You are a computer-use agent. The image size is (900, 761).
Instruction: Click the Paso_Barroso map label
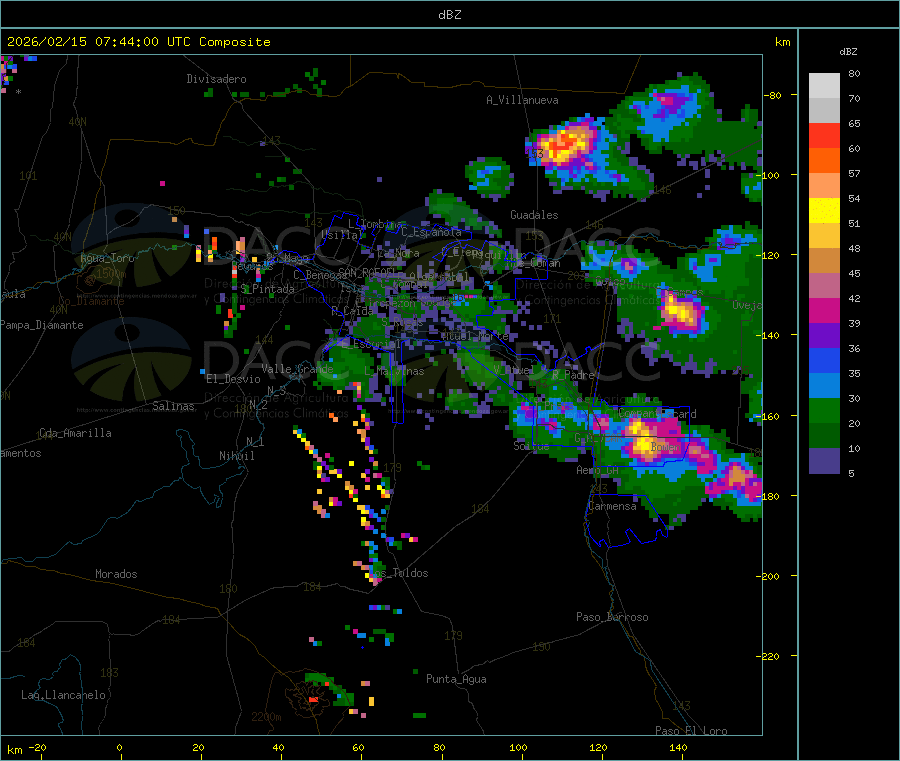tap(612, 617)
